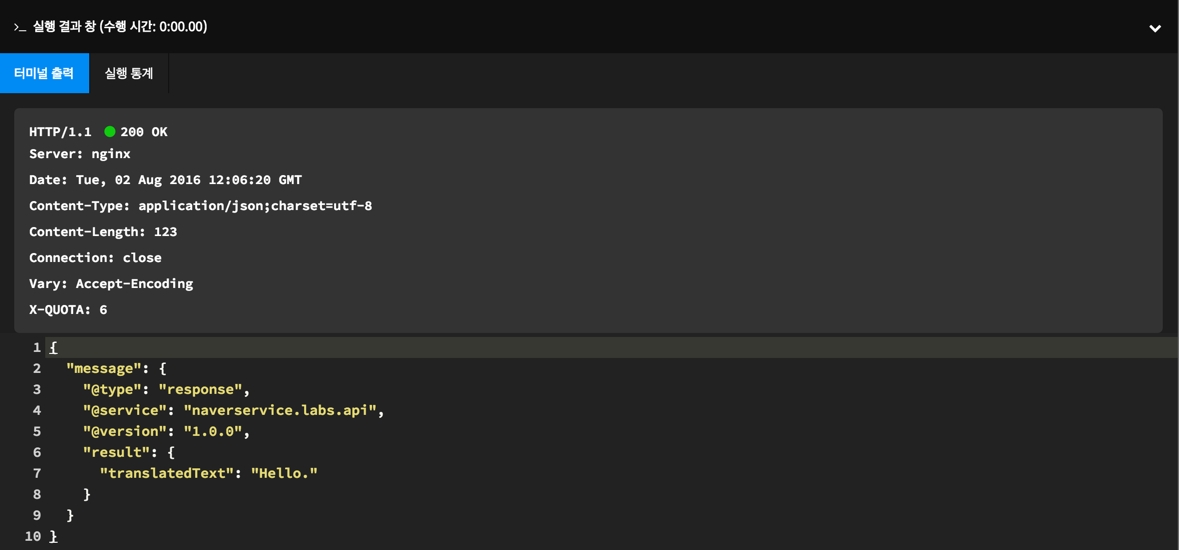Click the Vary: Accept-Encoding header

[x=111, y=284]
